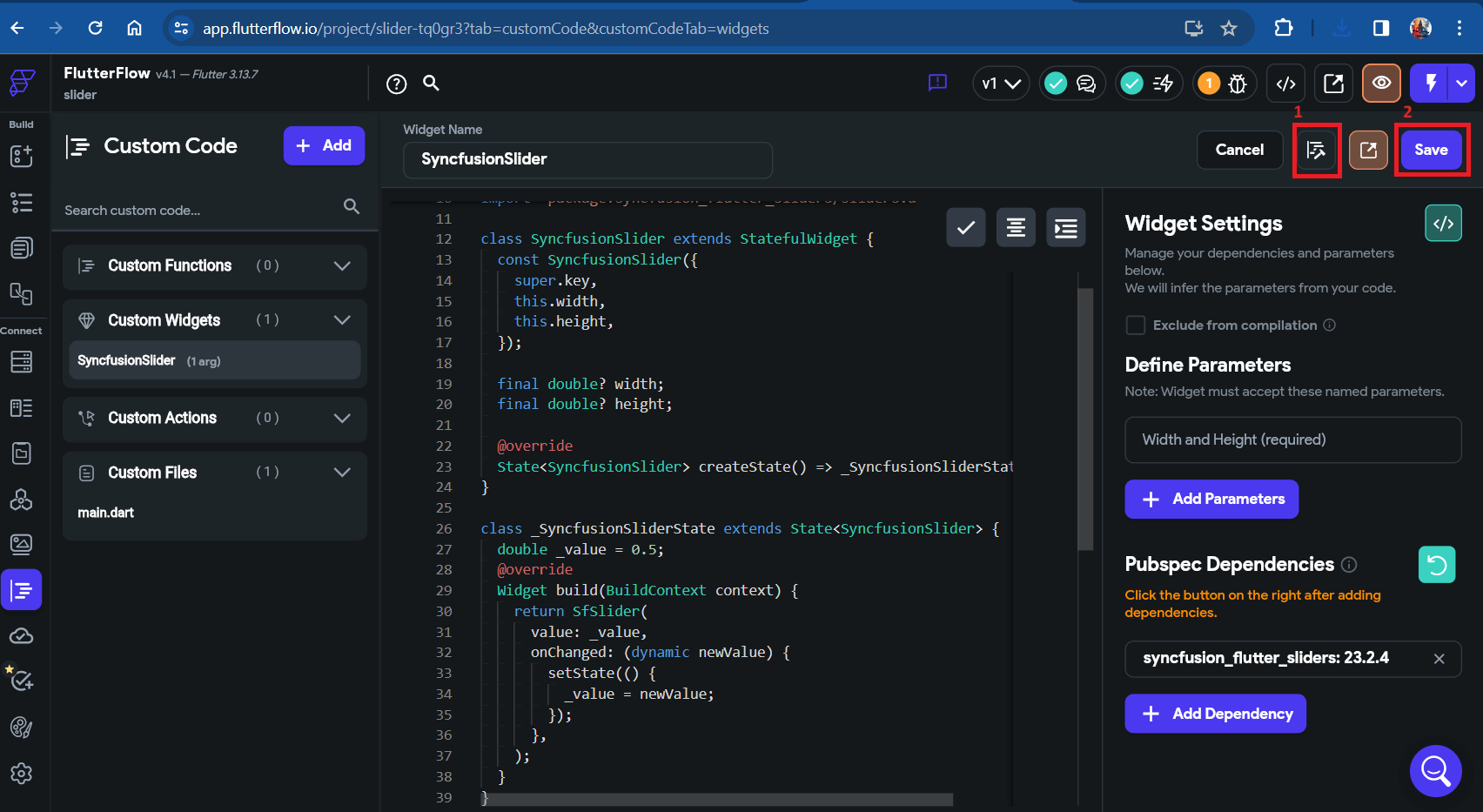Click the Exclude from compilation info icon
1483x812 pixels.
(x=1329, y=325)
